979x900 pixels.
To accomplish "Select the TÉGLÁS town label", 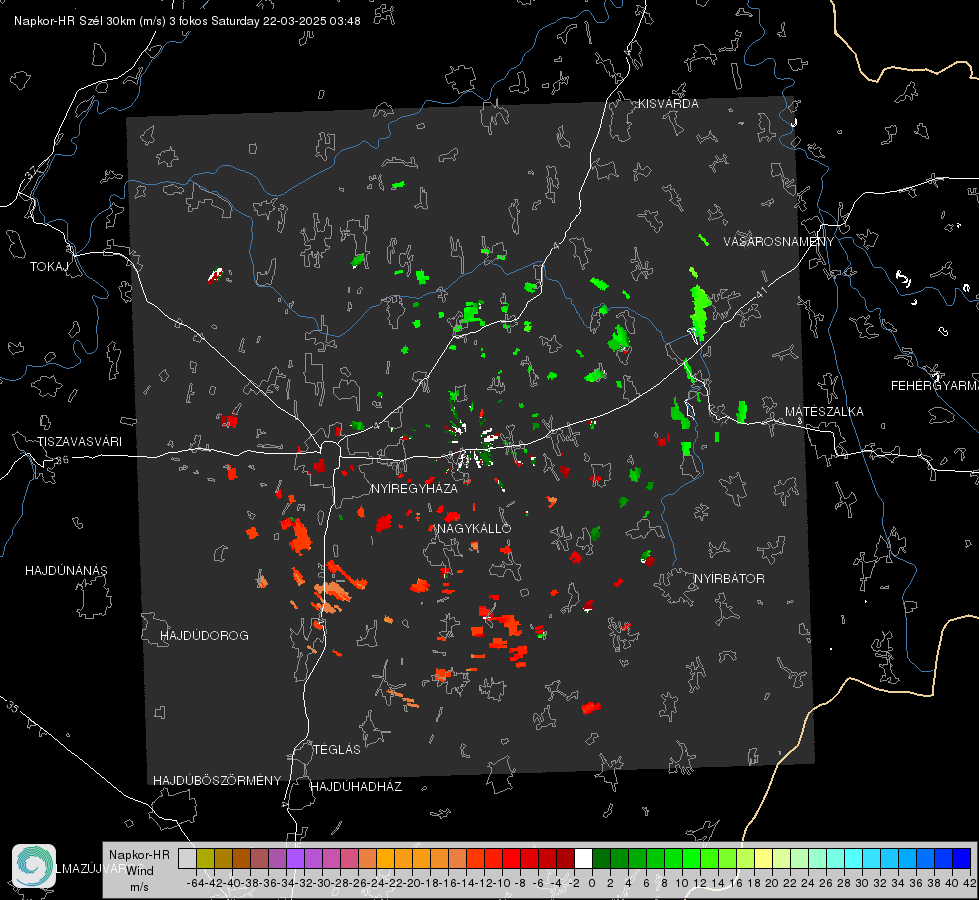I will tap(337, 749).
